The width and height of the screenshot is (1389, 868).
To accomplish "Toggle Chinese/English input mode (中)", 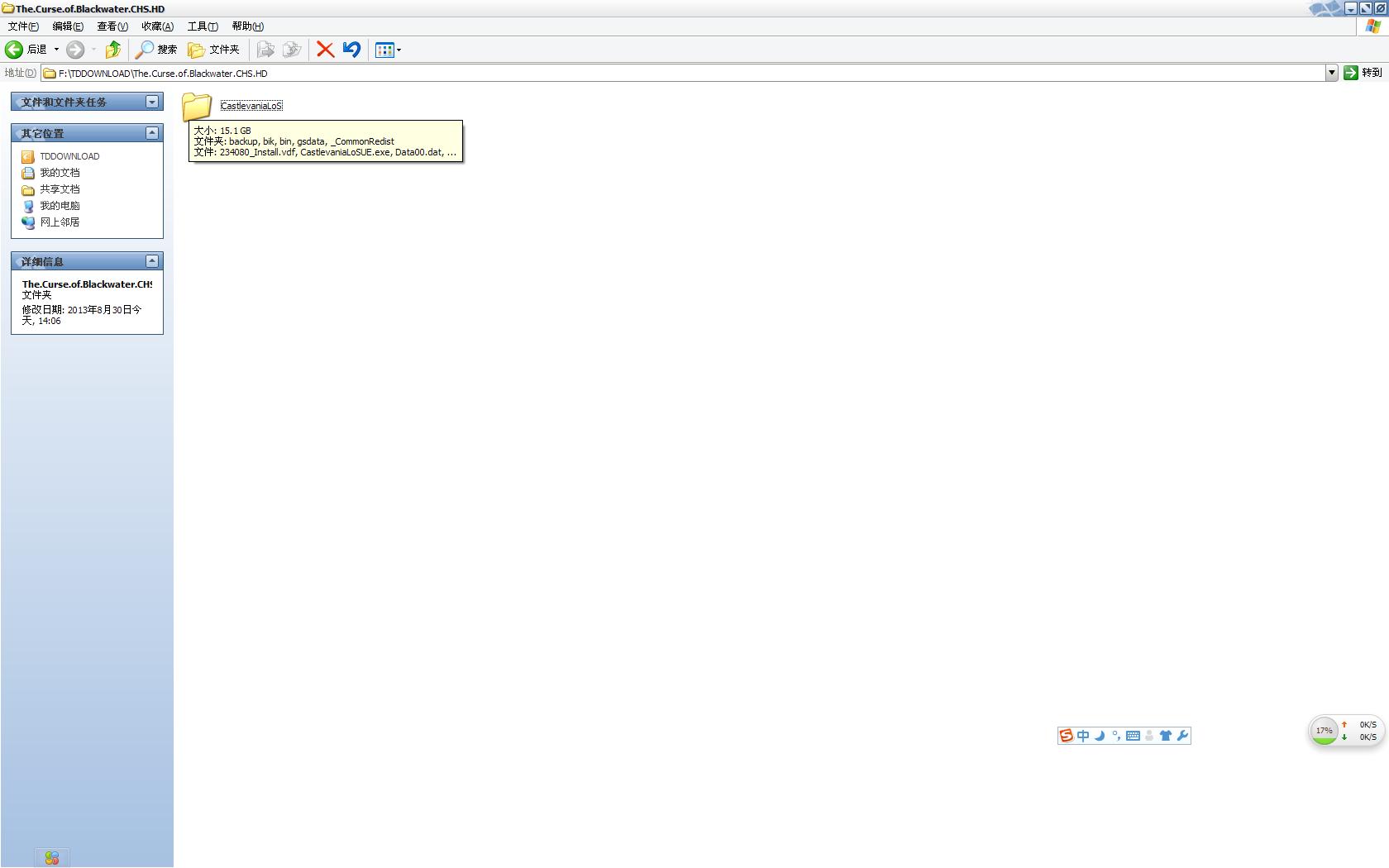I will [1083, 736].
